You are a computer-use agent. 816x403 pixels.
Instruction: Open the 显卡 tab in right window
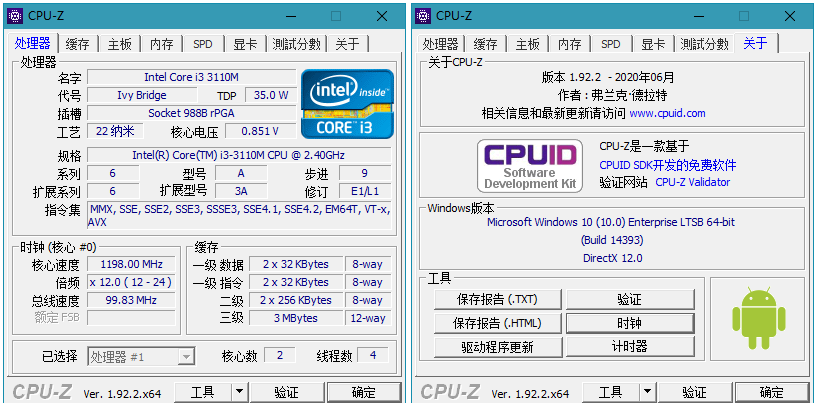[x=653, y=44]
